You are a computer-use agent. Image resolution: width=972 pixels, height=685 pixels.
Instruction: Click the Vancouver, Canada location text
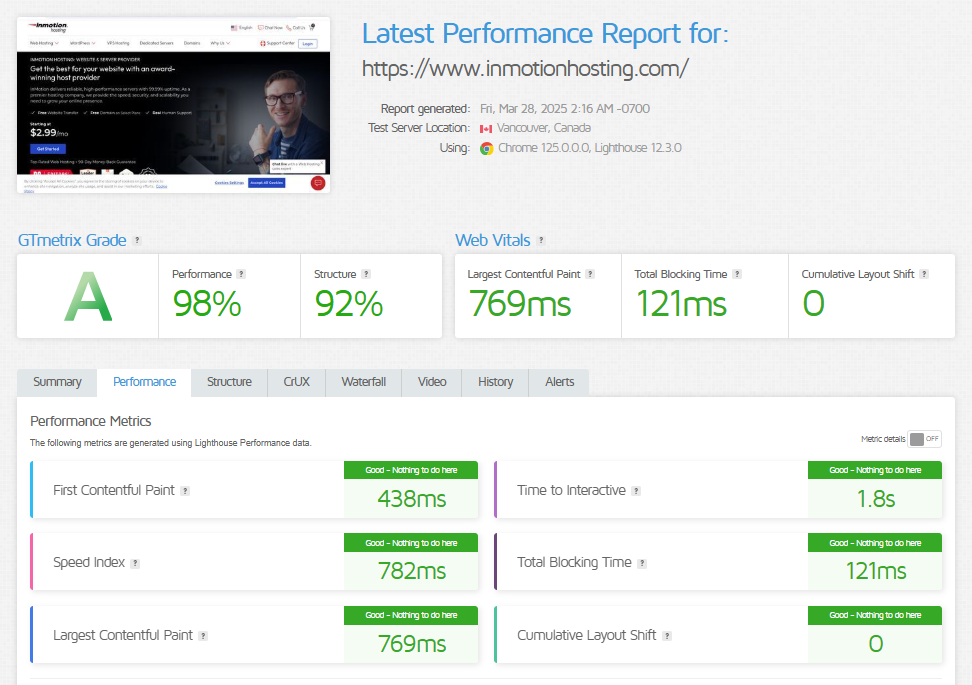pos(544,128)
